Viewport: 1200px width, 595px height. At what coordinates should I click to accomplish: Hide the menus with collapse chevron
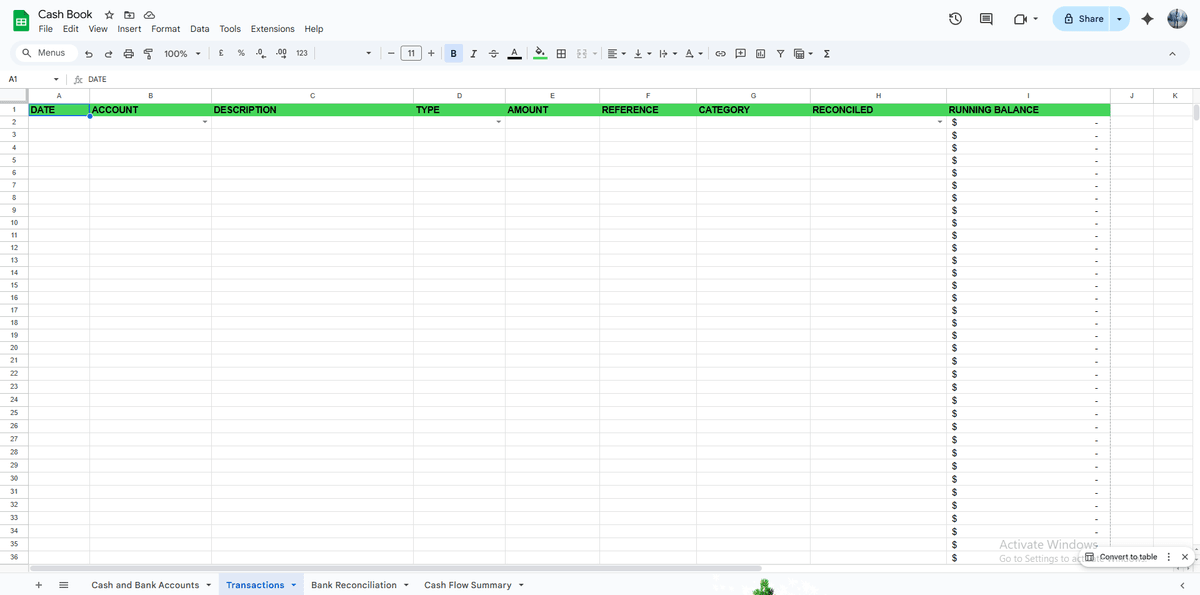tap(1172, 54)
